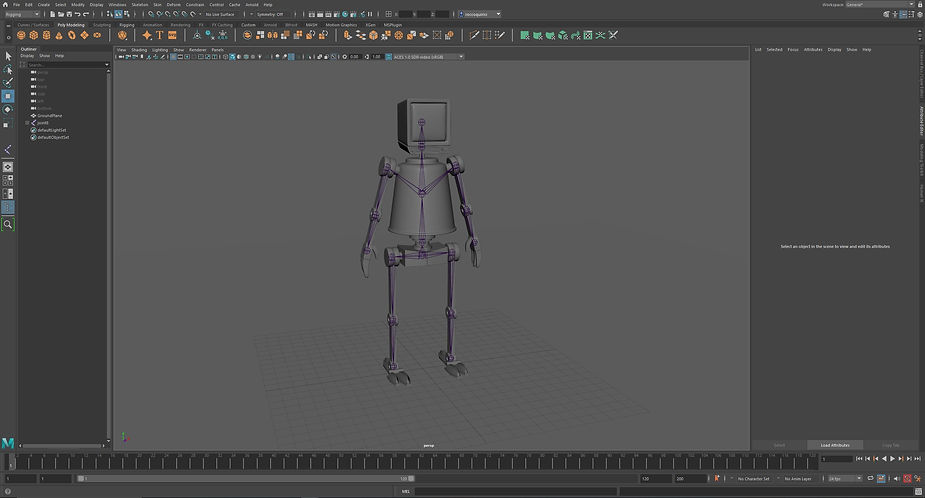Jump to end of playback range
Screen dimensions: 925x498
pos(917,458)
